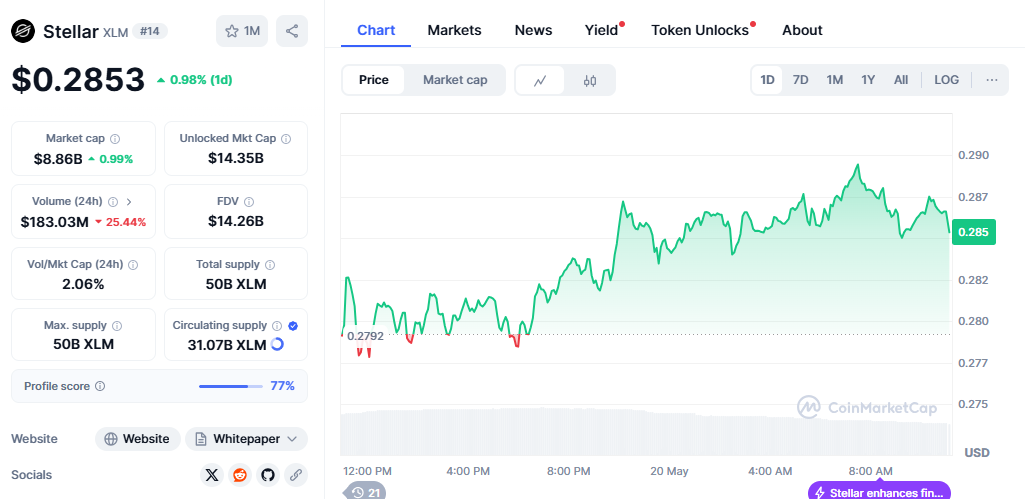Open the Stellar enhances news pill

[x=879, y=492]
